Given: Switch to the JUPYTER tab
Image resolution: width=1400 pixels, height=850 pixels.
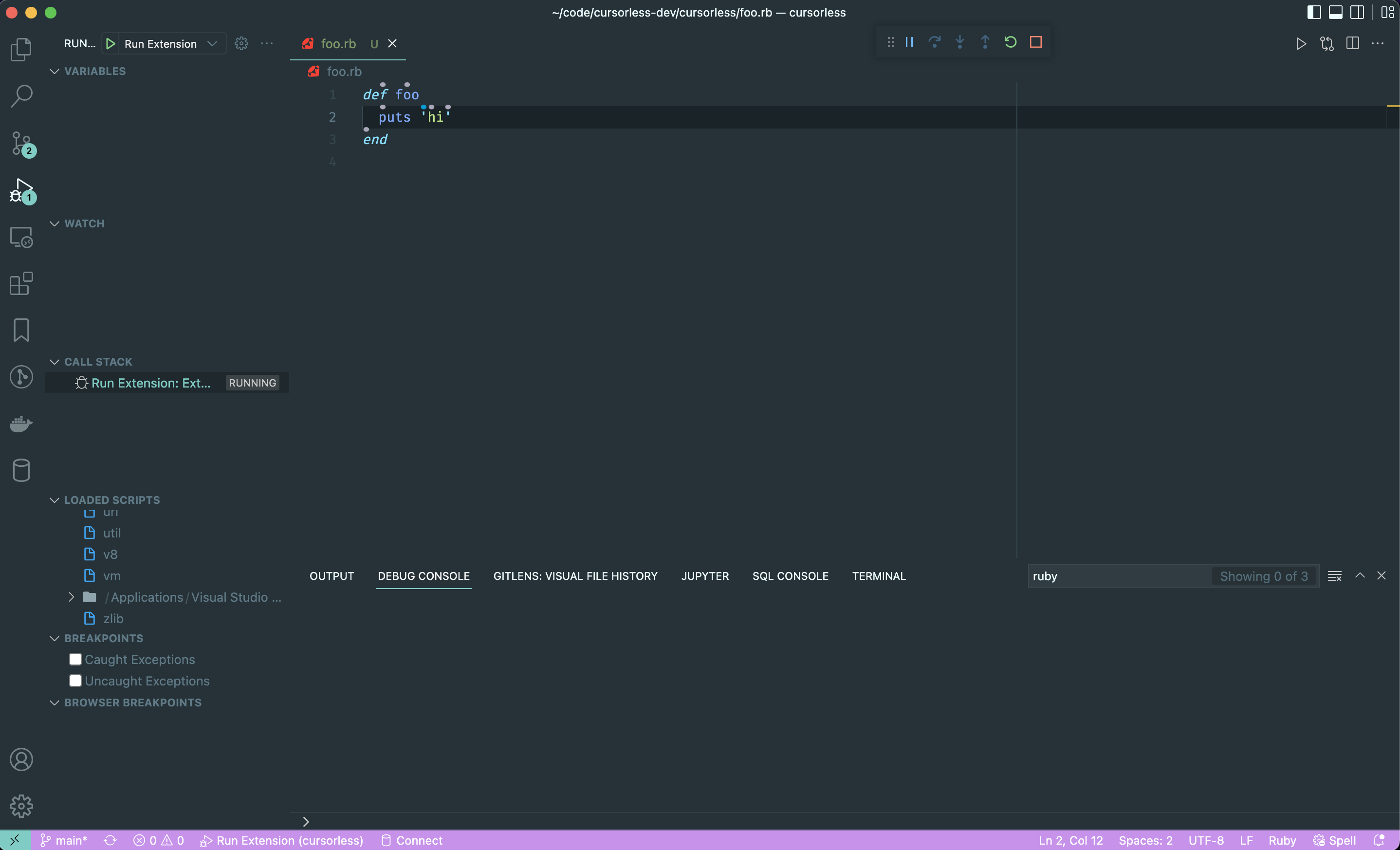Looking at the screenshot, I should [x=704, y=575].
